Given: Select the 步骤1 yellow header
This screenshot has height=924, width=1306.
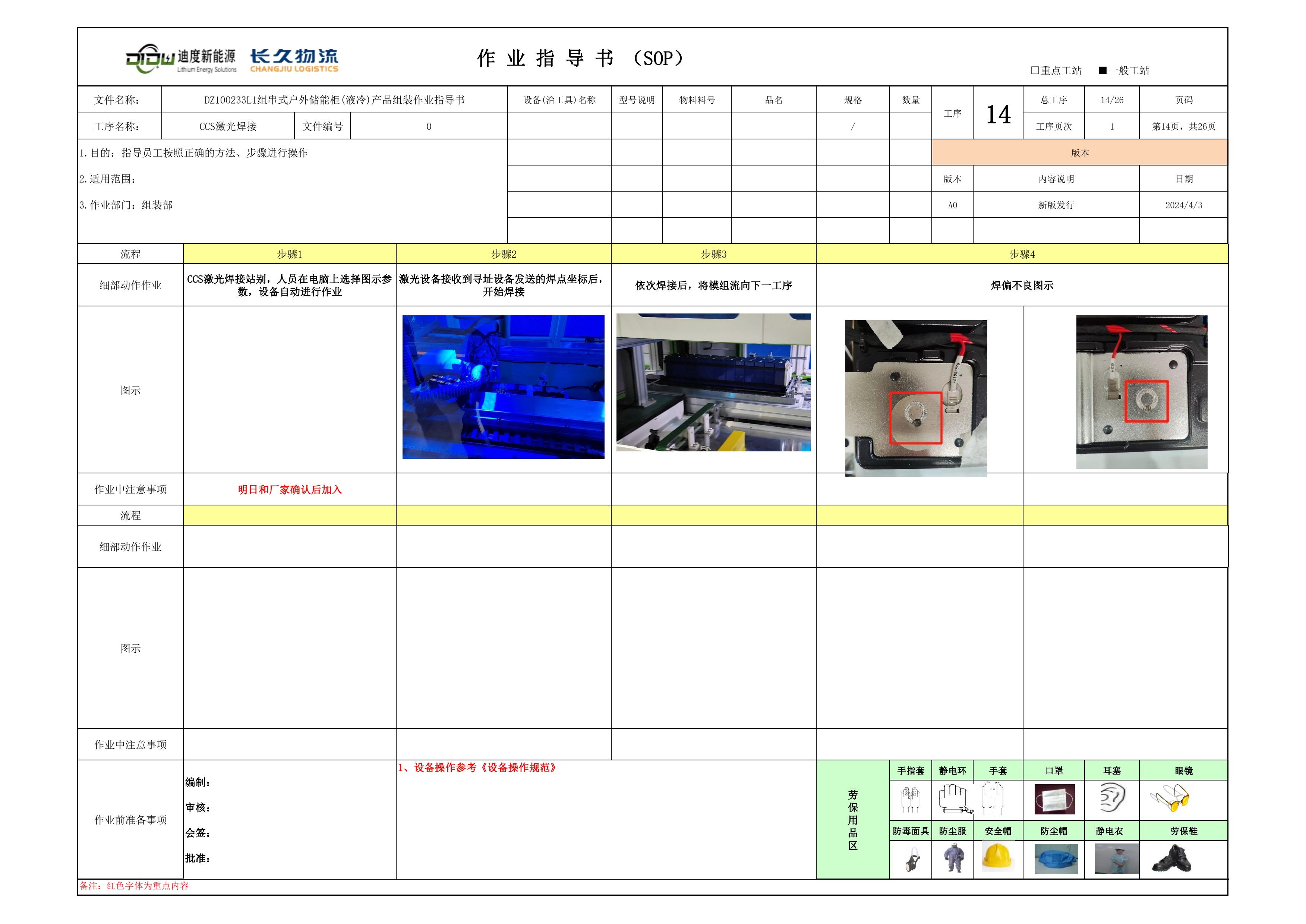Looking at the screenshot, I should (x=289, y=254).
